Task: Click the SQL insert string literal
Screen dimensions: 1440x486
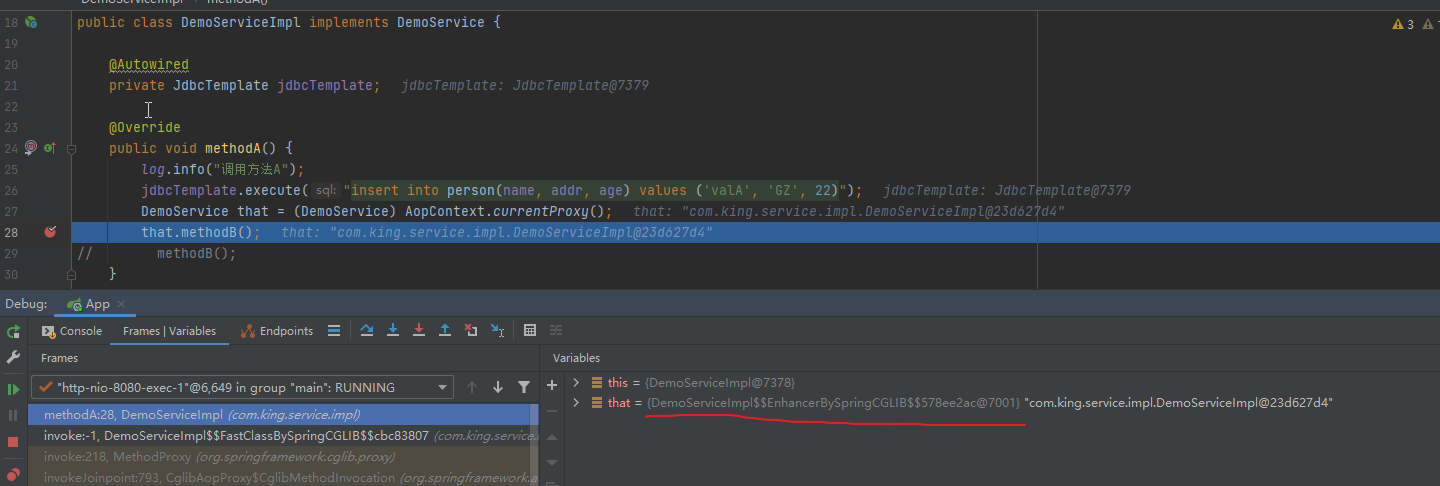Action: point(594,190)
